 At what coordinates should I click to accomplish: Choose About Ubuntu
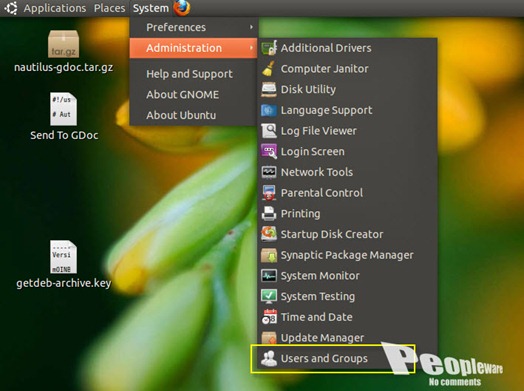click(193, 115)
